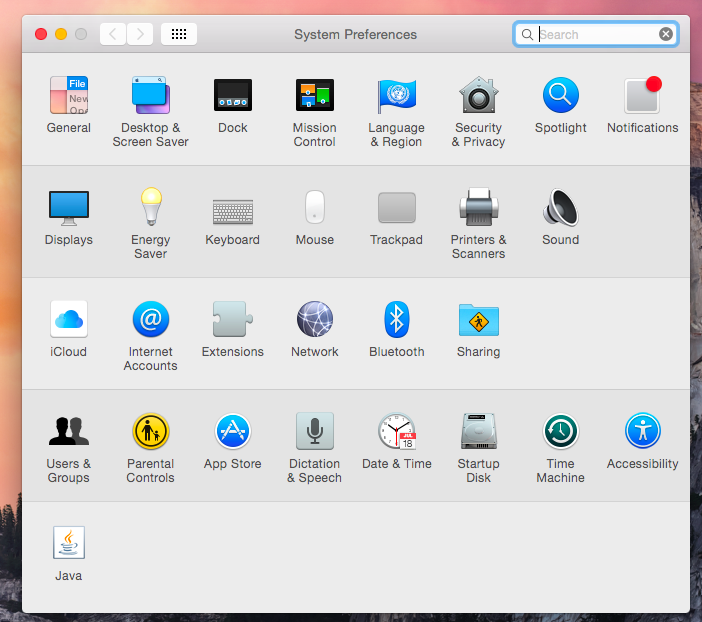Screen dimensions: 702x622
Task: Focus the Search field
Action: point(595,34)
